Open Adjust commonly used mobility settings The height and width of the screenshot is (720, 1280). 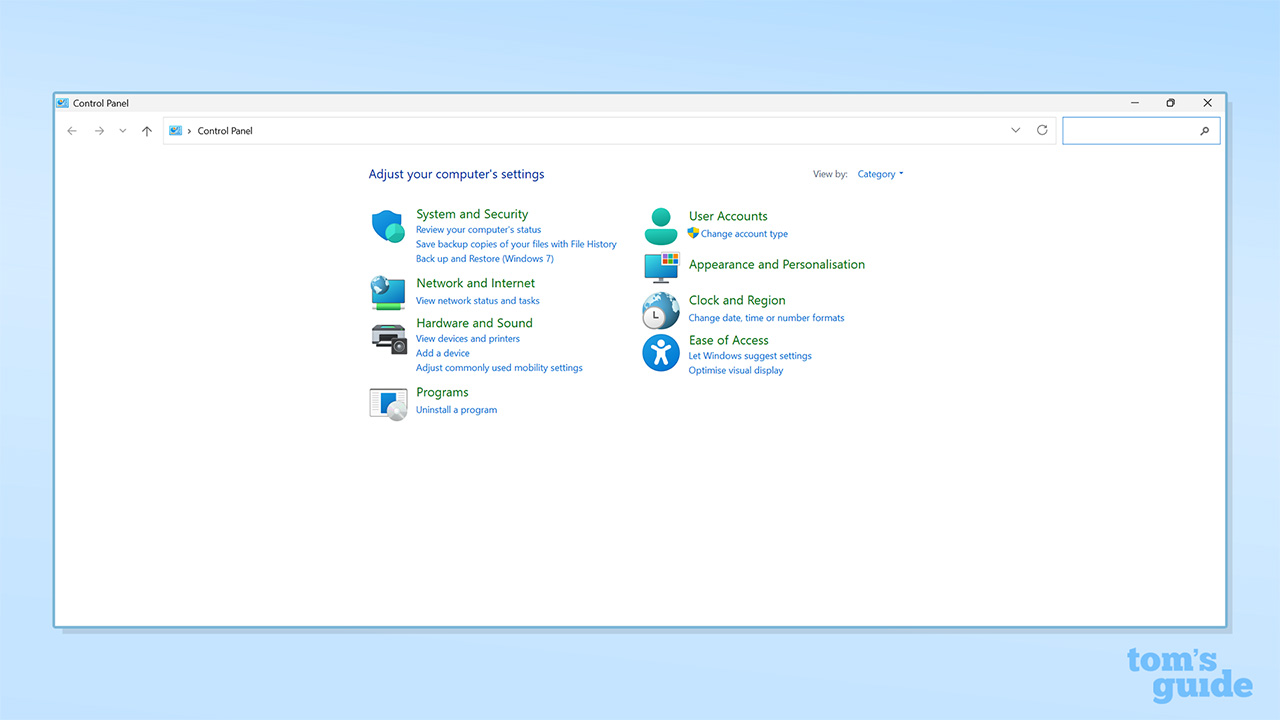[x=499, y=368]
